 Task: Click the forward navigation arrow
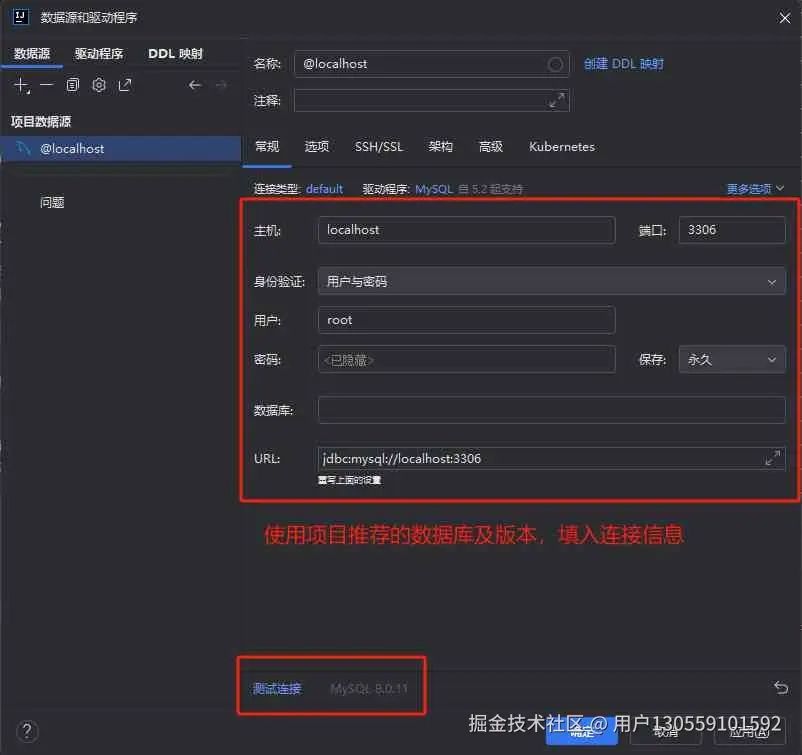222,85
